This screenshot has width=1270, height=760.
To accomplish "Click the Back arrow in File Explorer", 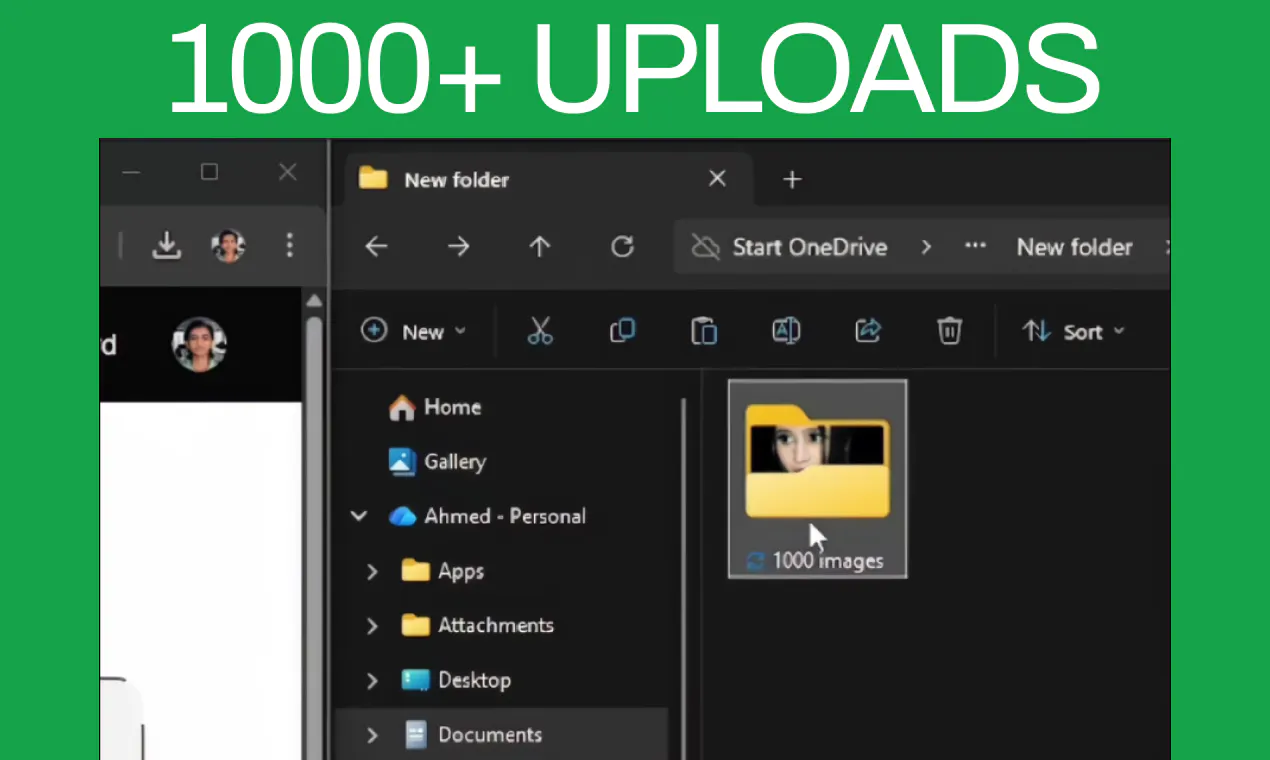I will coord(376,247).
